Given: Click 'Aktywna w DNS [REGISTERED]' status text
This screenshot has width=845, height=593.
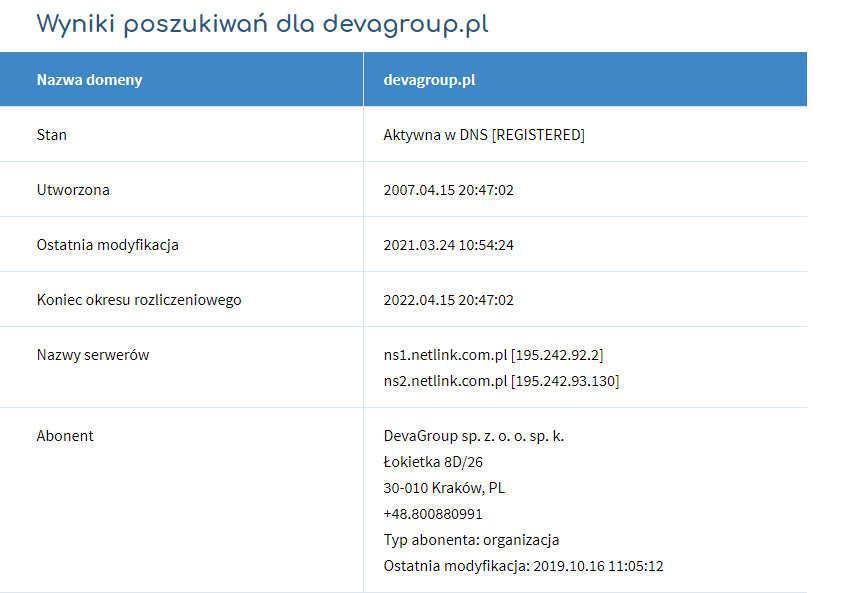Looking at the screenshot, I should pyautogui.click(x=484, y=135).
